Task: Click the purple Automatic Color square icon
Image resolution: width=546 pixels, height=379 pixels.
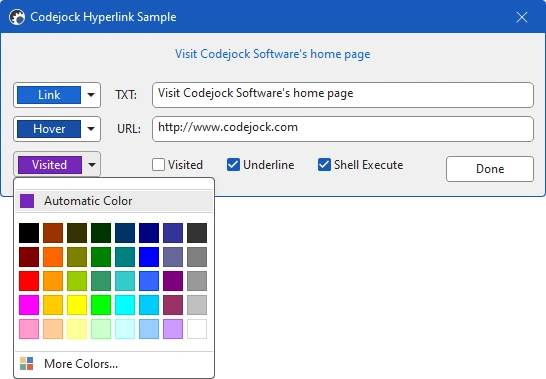Action: coord(27,201)
